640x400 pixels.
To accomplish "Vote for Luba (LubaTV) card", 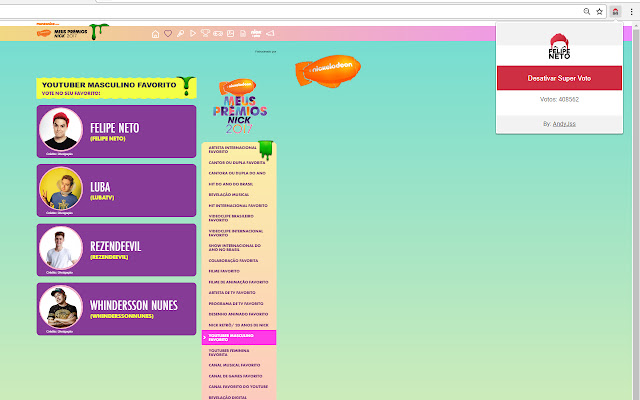I will point(116,191).
